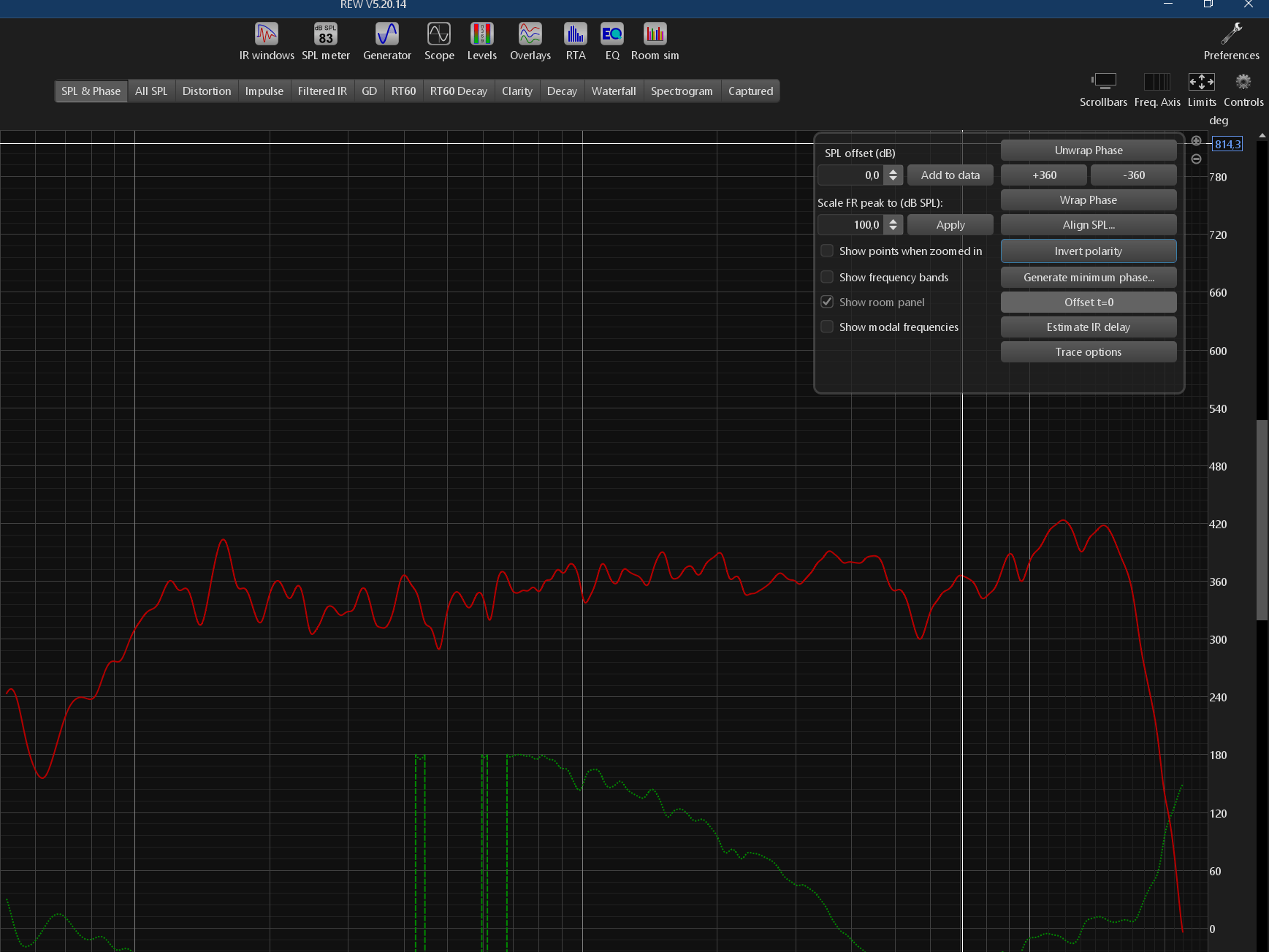Screen dimensions: 1269x952
Task: Open the EQ window
Action: pos(612,42)
